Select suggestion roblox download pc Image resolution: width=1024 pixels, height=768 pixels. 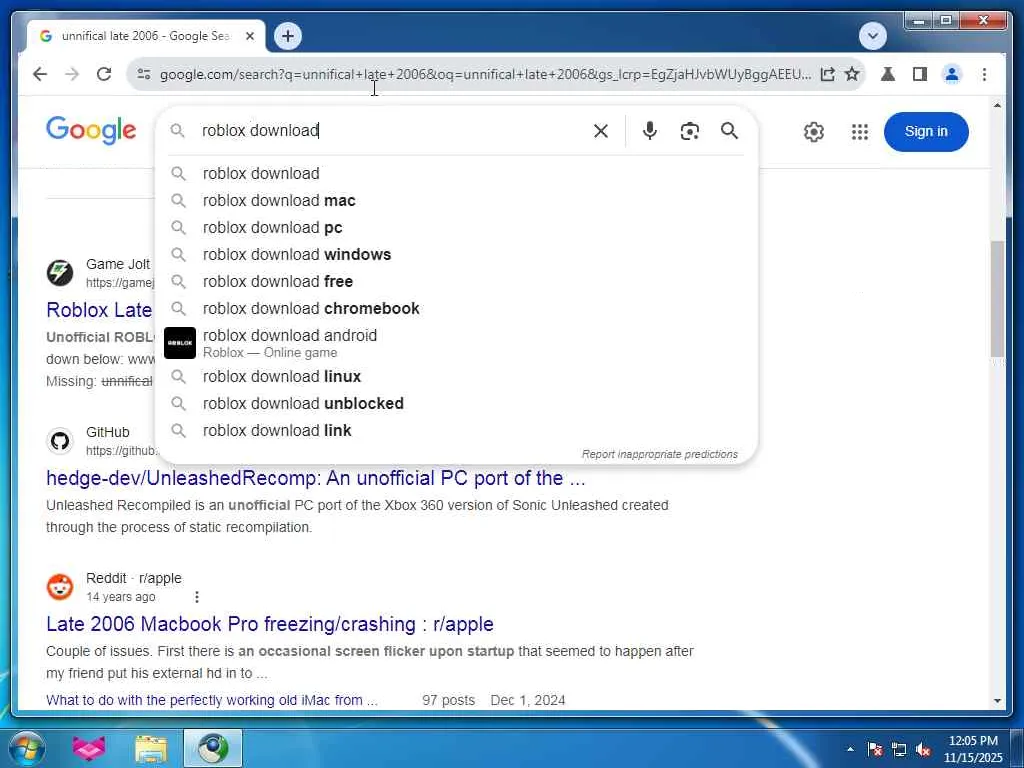click(x=456, y=227)
